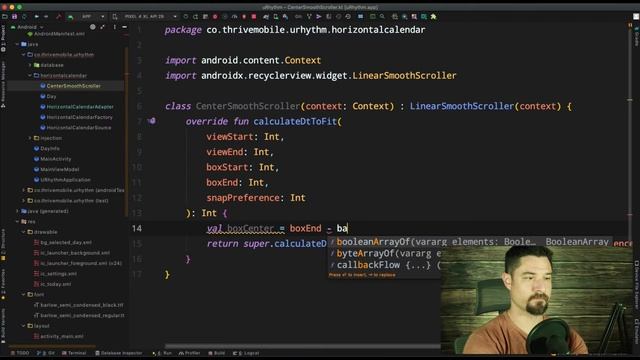
Task: Select HorizontalCalendarAdapter file
Action: [x=77, y=107]
